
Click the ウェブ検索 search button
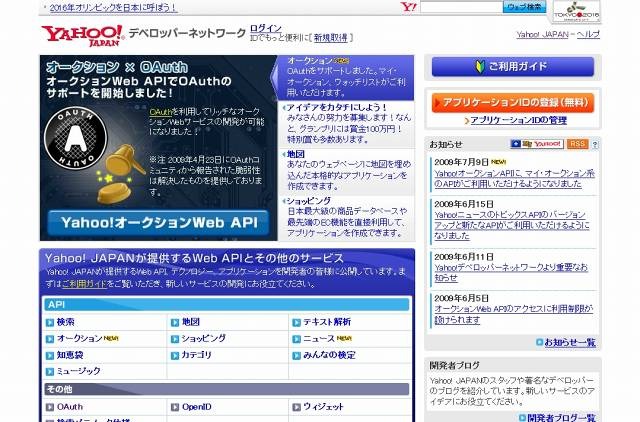pyautogui.click(x=525, y=7)
